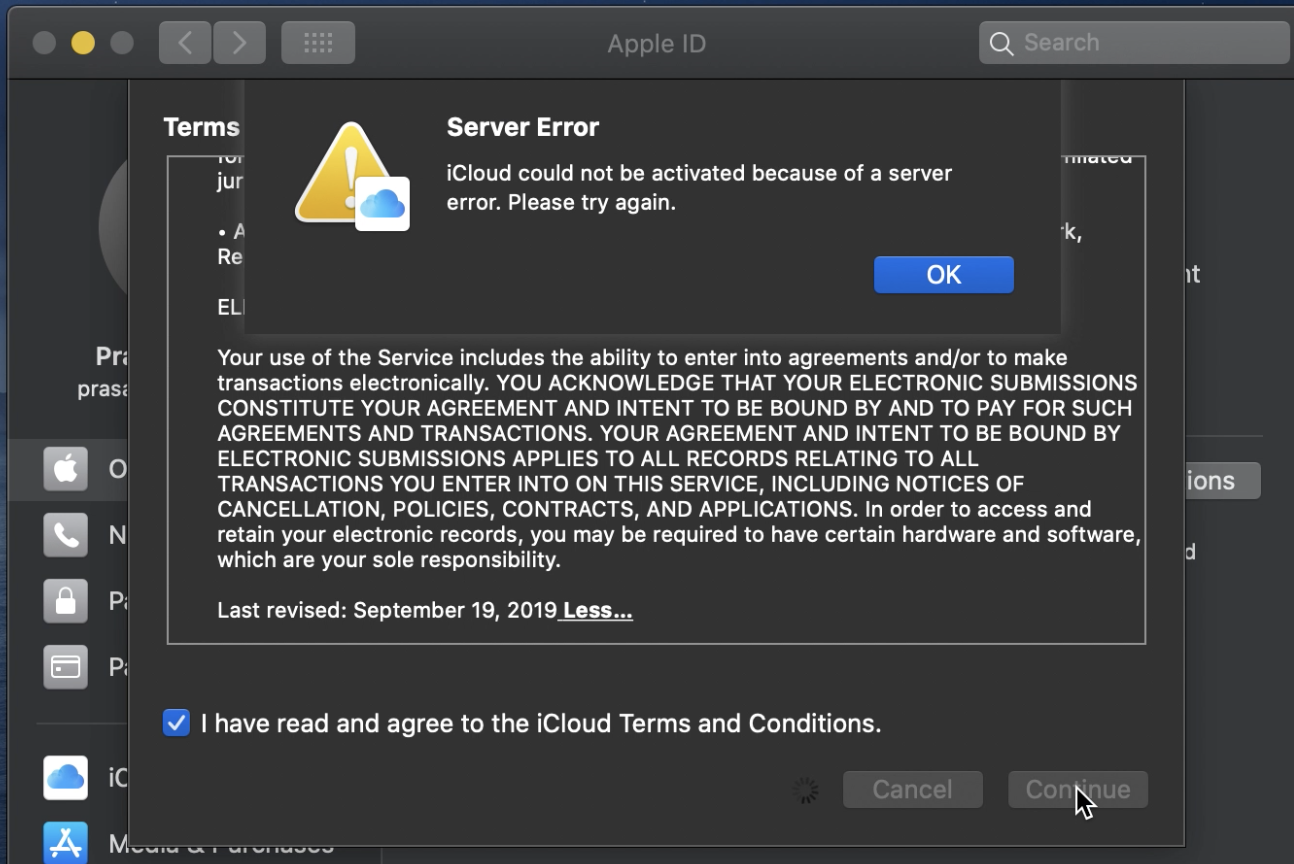Open the padlock icon sidebar item
Image resolution: width=1294 pixels, height=864 pixels.
click(x=66, y=601)
